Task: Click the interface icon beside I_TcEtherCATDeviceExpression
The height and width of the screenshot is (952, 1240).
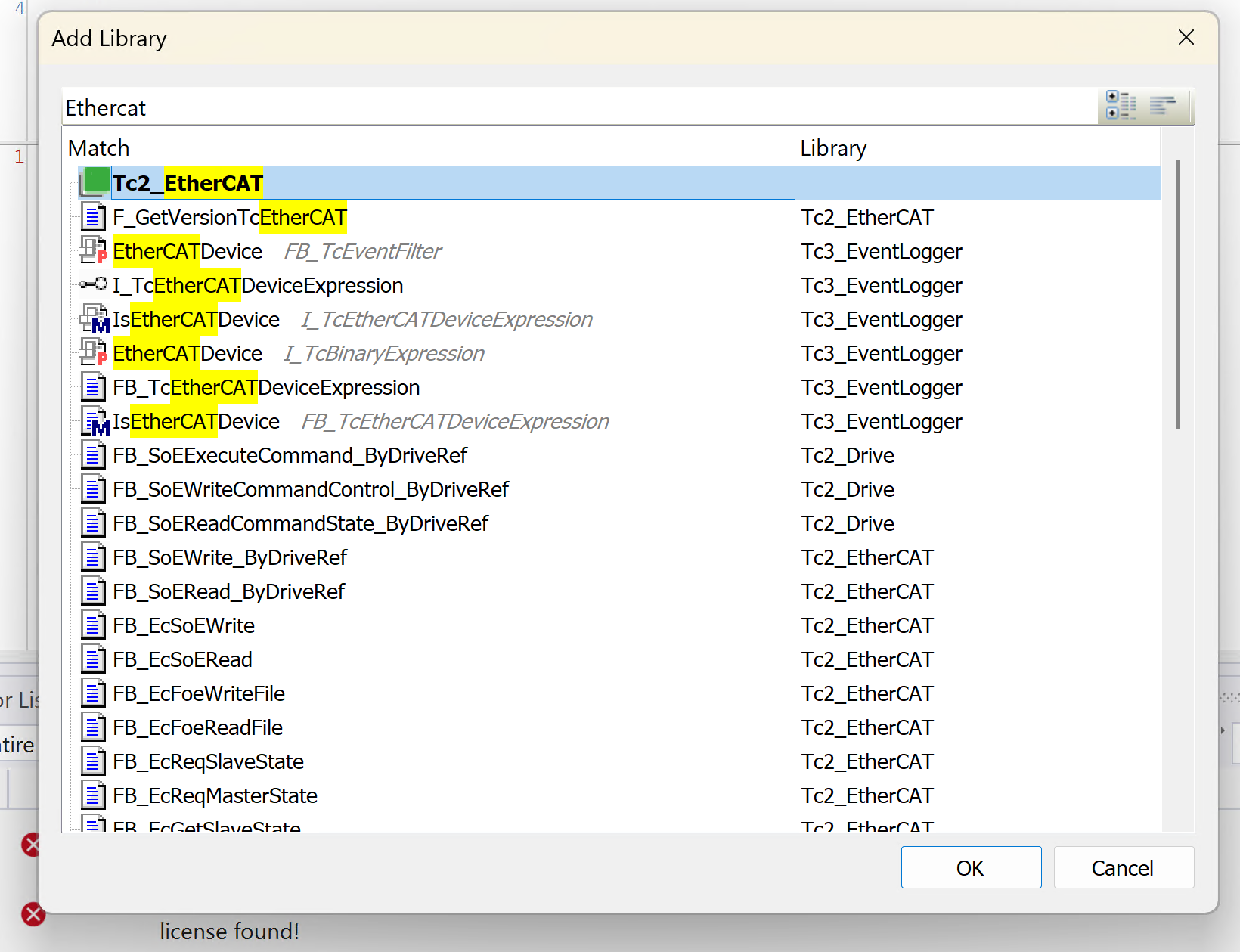Action: click(94, 284)
